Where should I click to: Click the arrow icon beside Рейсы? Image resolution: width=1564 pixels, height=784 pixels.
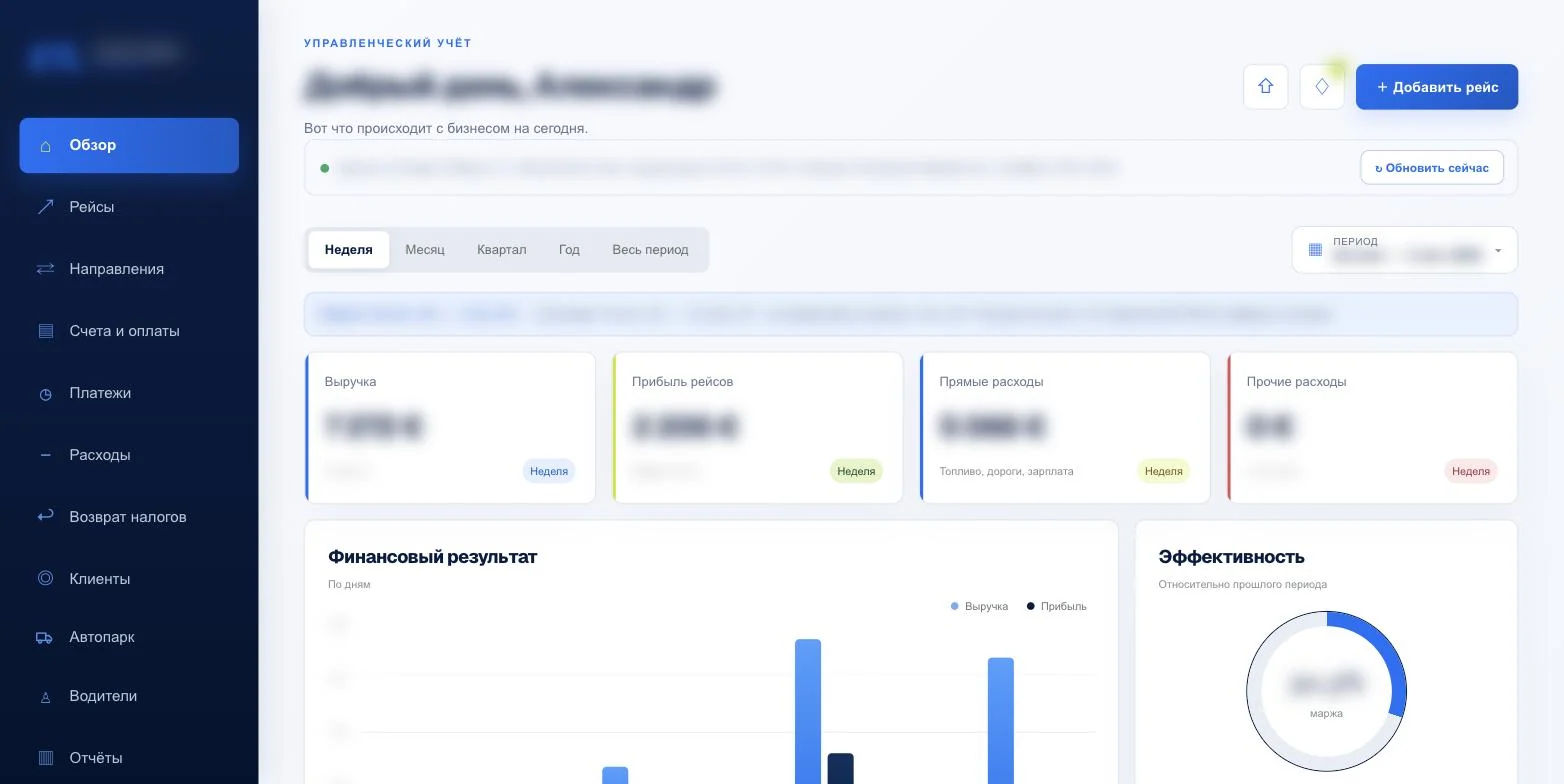point(45,207)
